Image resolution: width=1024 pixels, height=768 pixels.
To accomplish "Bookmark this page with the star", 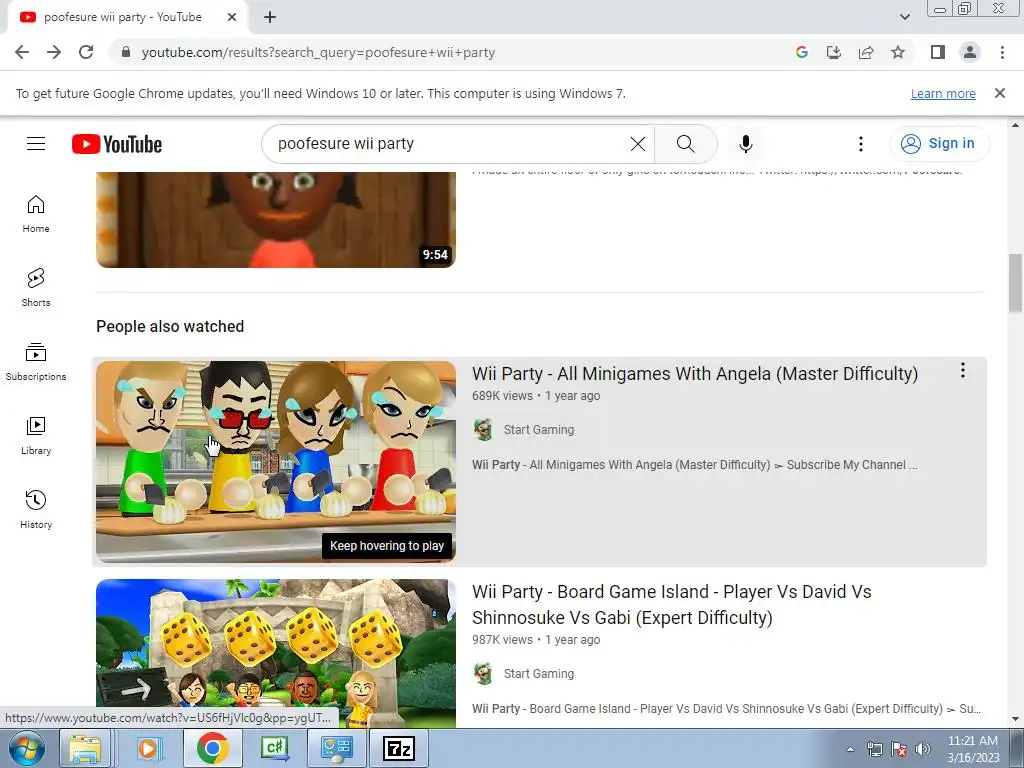I will click(x=898, y=52).
